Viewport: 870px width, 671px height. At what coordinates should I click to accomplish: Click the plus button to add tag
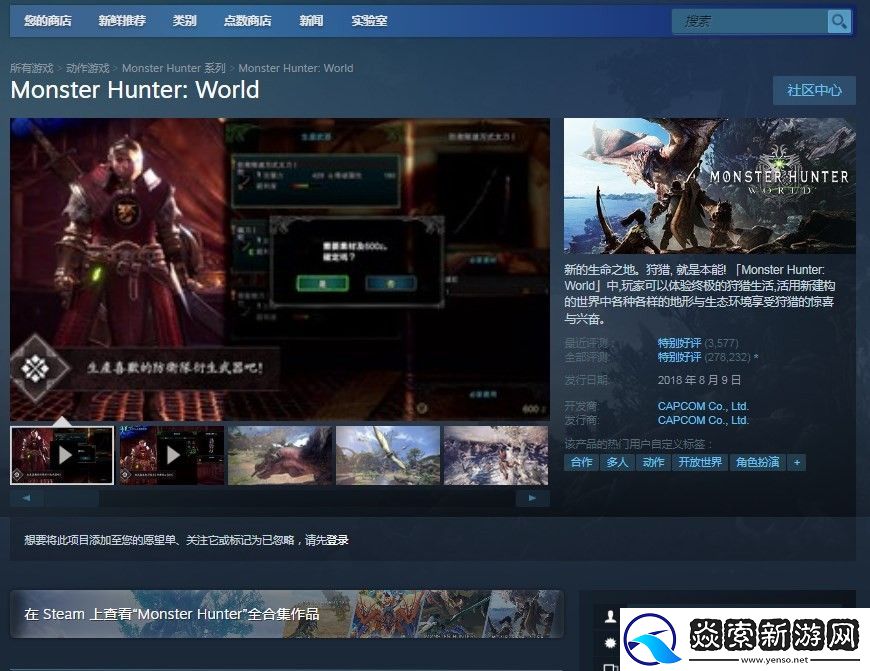pos(796,462)
